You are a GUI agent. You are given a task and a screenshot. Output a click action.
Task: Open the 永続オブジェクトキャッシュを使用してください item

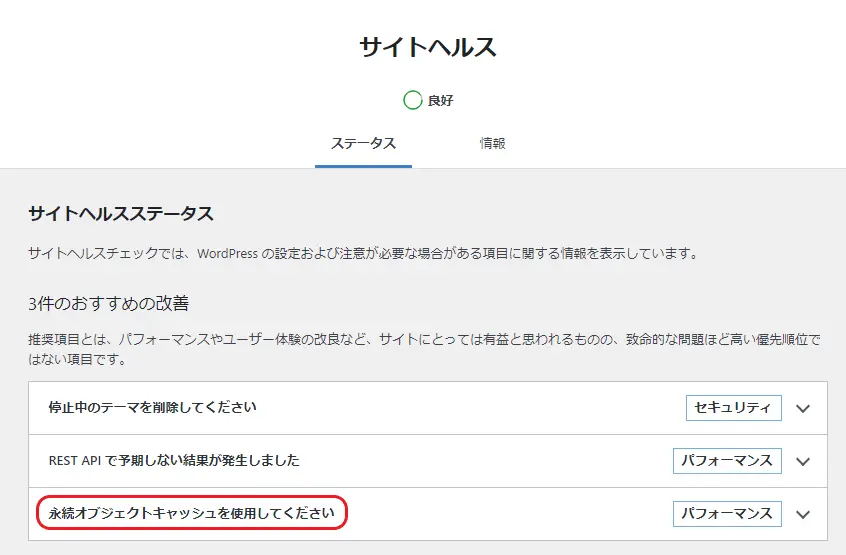(191, 513)
